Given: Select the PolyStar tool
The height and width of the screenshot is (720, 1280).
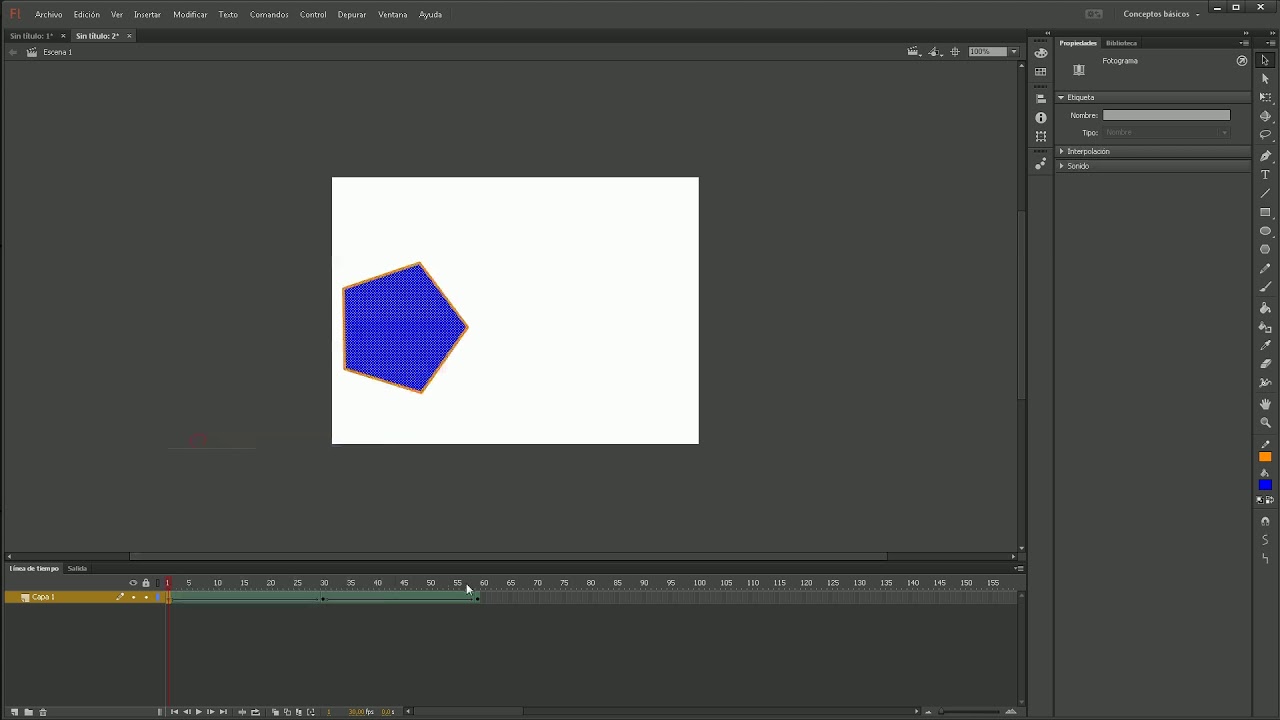Looking at the screenshot, I should 1265,250.
